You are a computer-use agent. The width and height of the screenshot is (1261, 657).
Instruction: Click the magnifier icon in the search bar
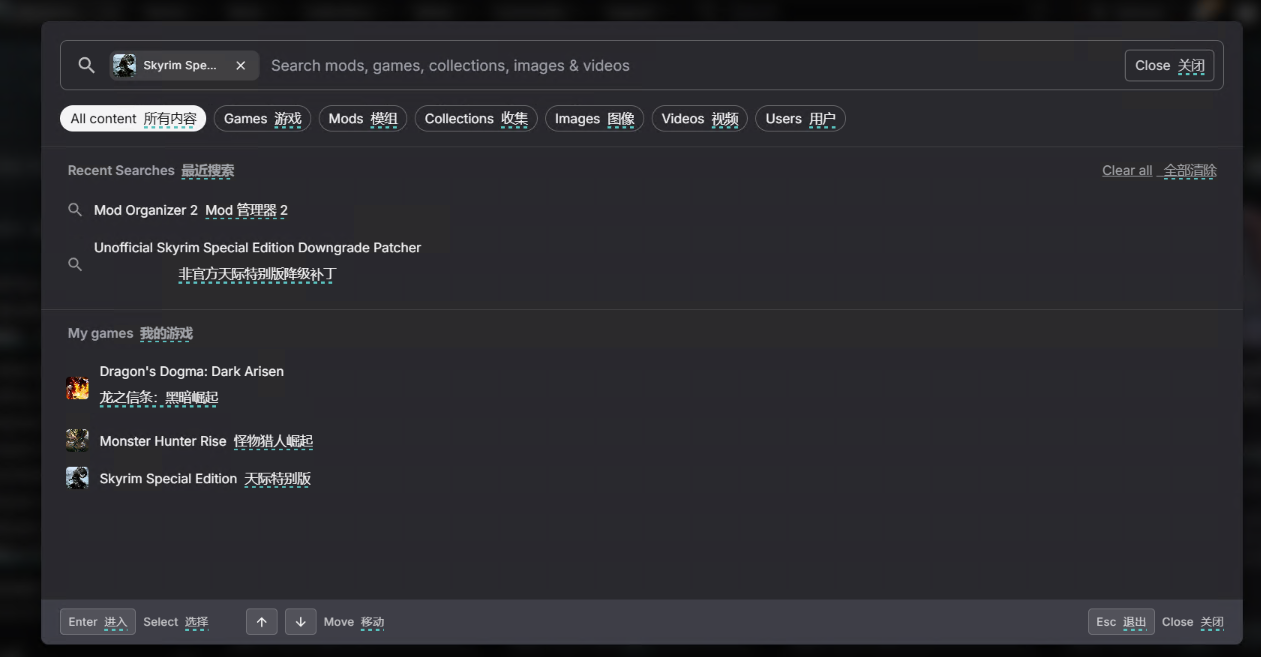click(87, 65)
